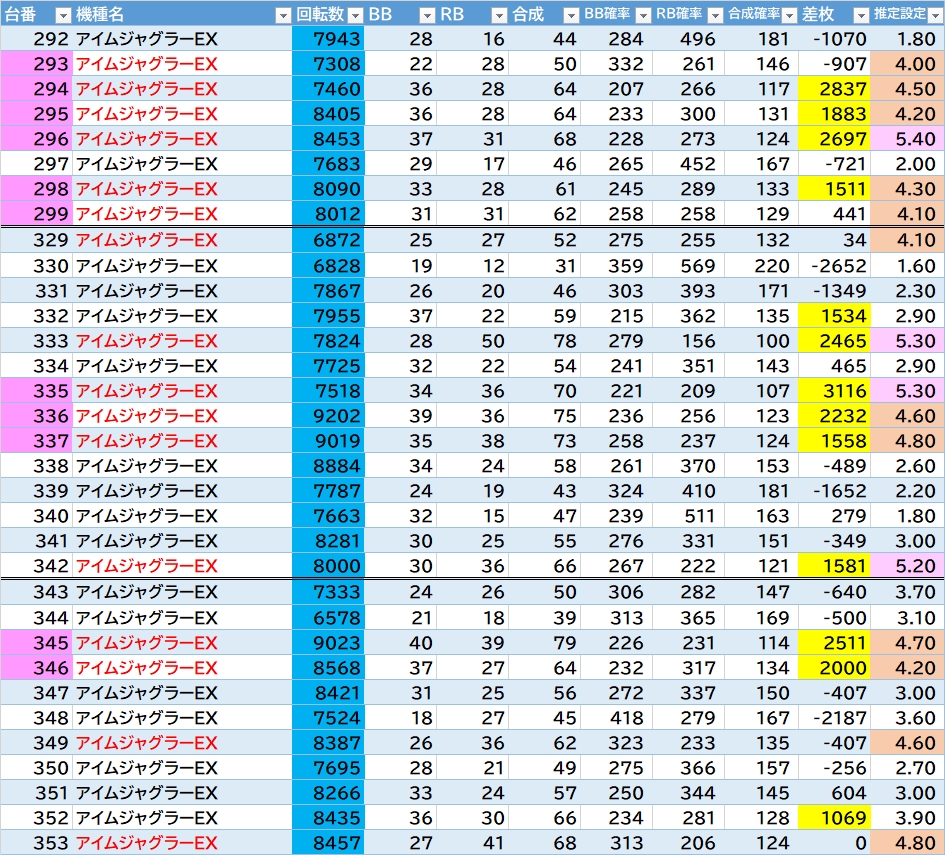Select difference cell -2187
The height and width of the screenshot is (855, 945).
pyautogui.click(x=834, y=718)
